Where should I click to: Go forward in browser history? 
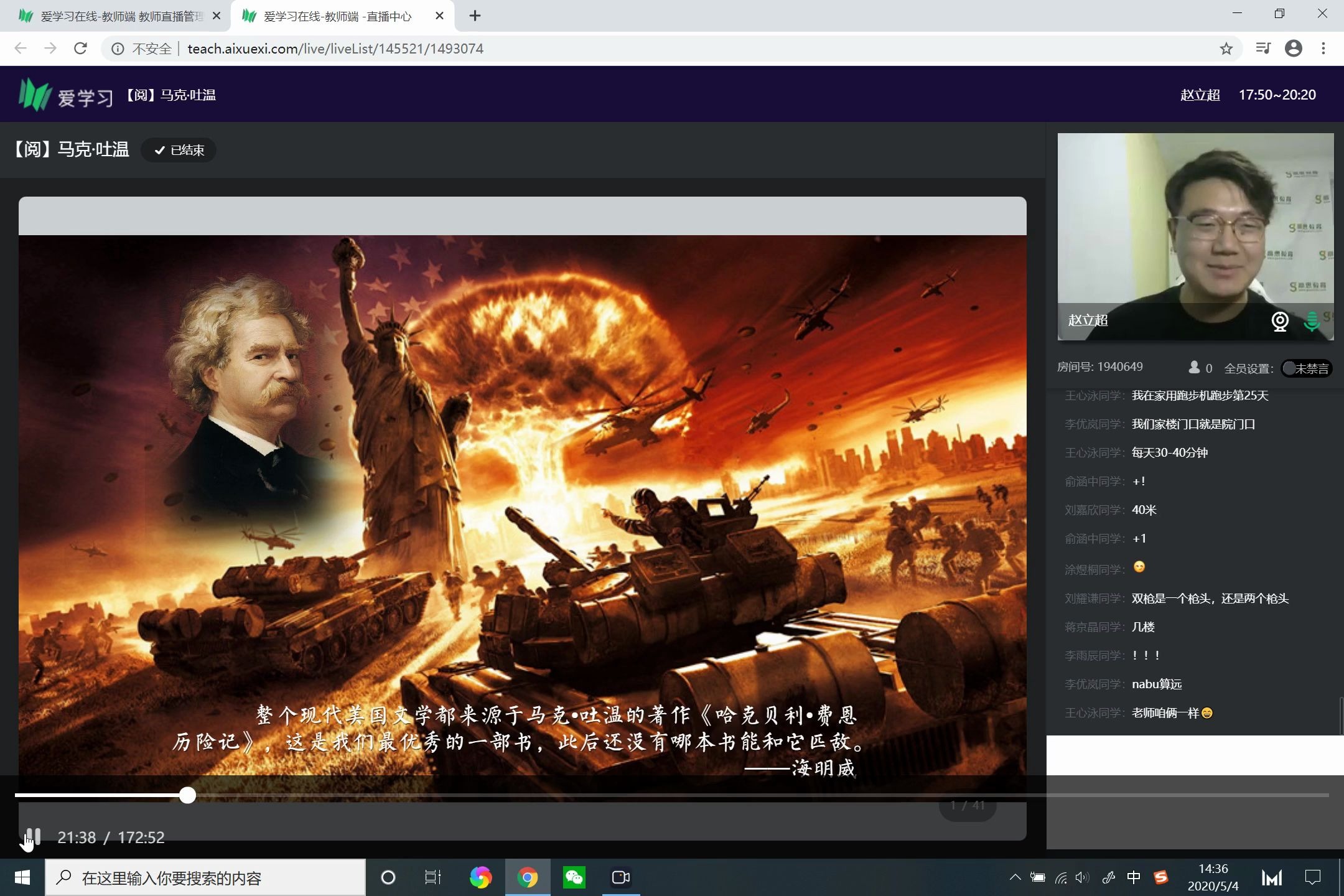(50, 49)
